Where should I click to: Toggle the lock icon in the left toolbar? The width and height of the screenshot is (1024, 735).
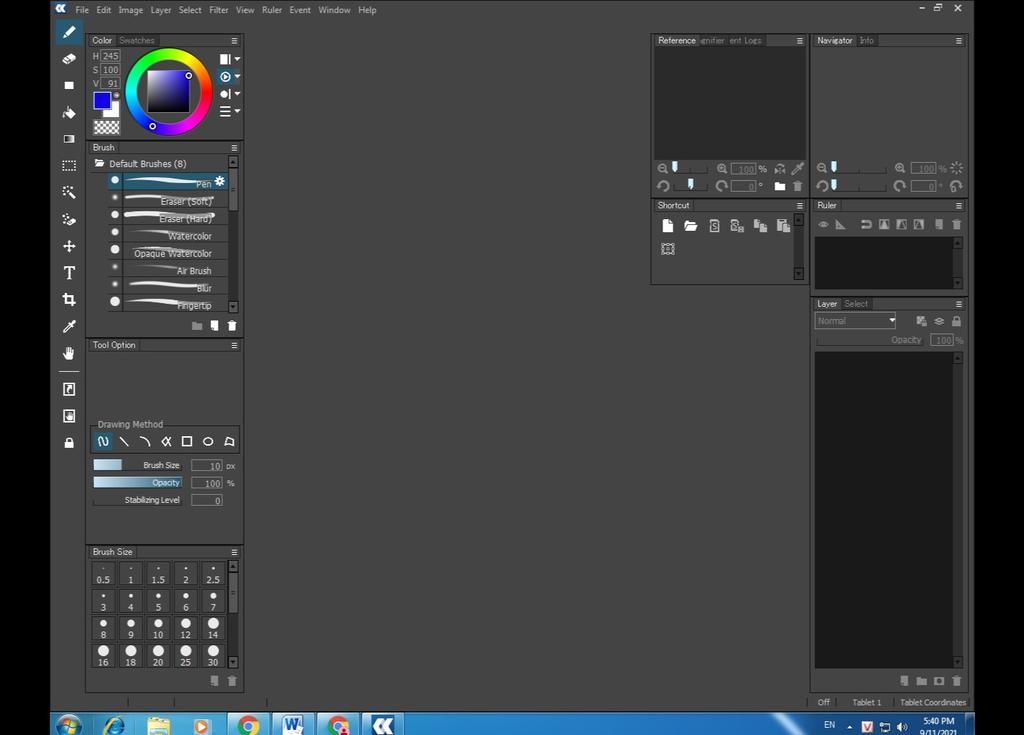pyautogui.click(x=69, y=443)
